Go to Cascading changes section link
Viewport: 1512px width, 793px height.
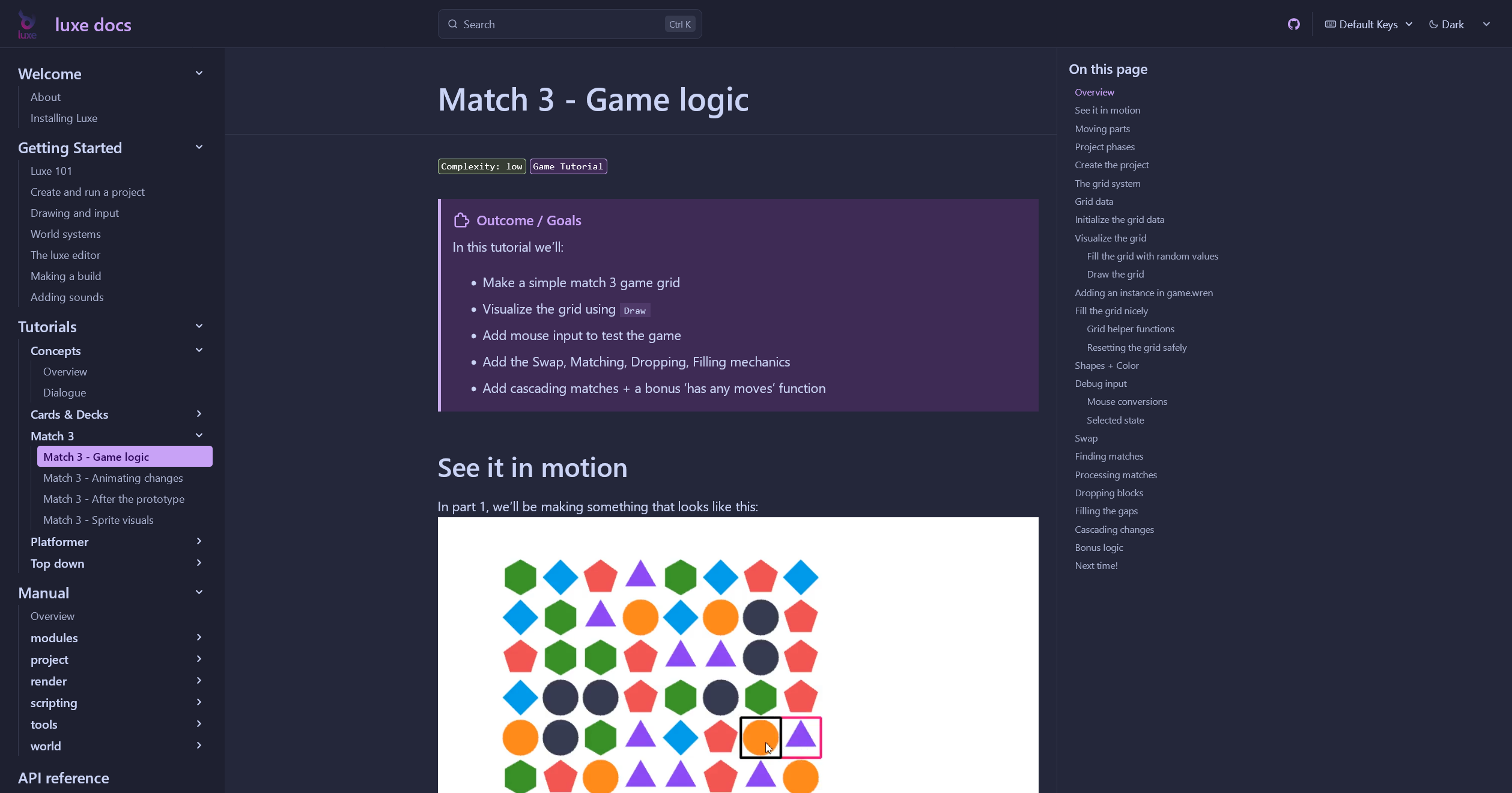point(1114,529)
